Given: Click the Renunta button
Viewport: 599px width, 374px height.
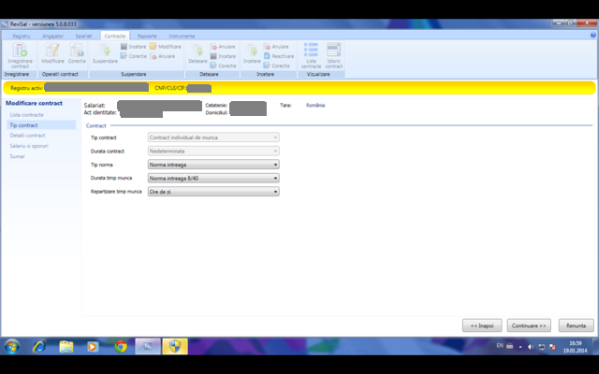Looking at the screenshot, I should pyautogui.click(x=576, y=325).
